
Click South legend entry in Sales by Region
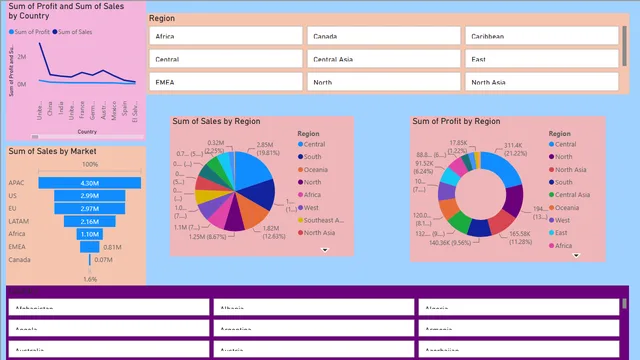click(x=309, y=157)
